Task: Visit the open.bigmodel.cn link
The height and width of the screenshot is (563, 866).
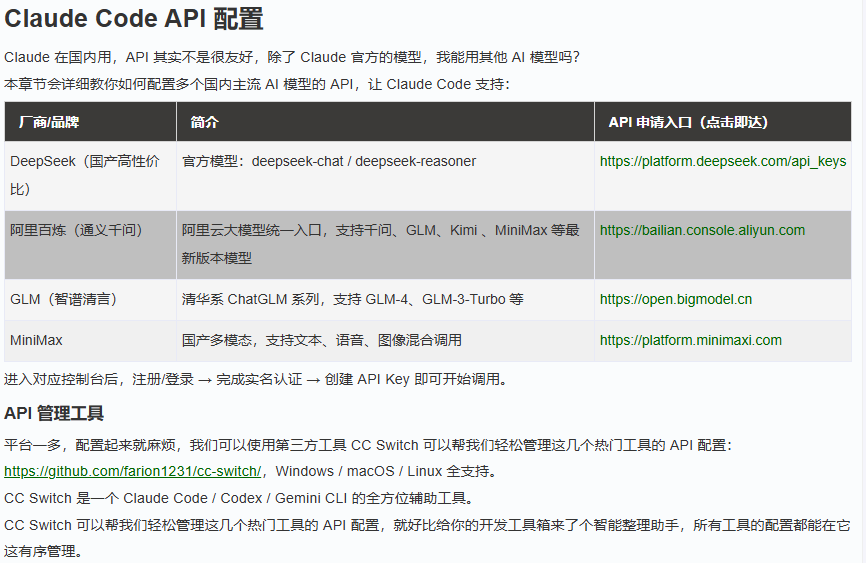Action: point(675,299)
